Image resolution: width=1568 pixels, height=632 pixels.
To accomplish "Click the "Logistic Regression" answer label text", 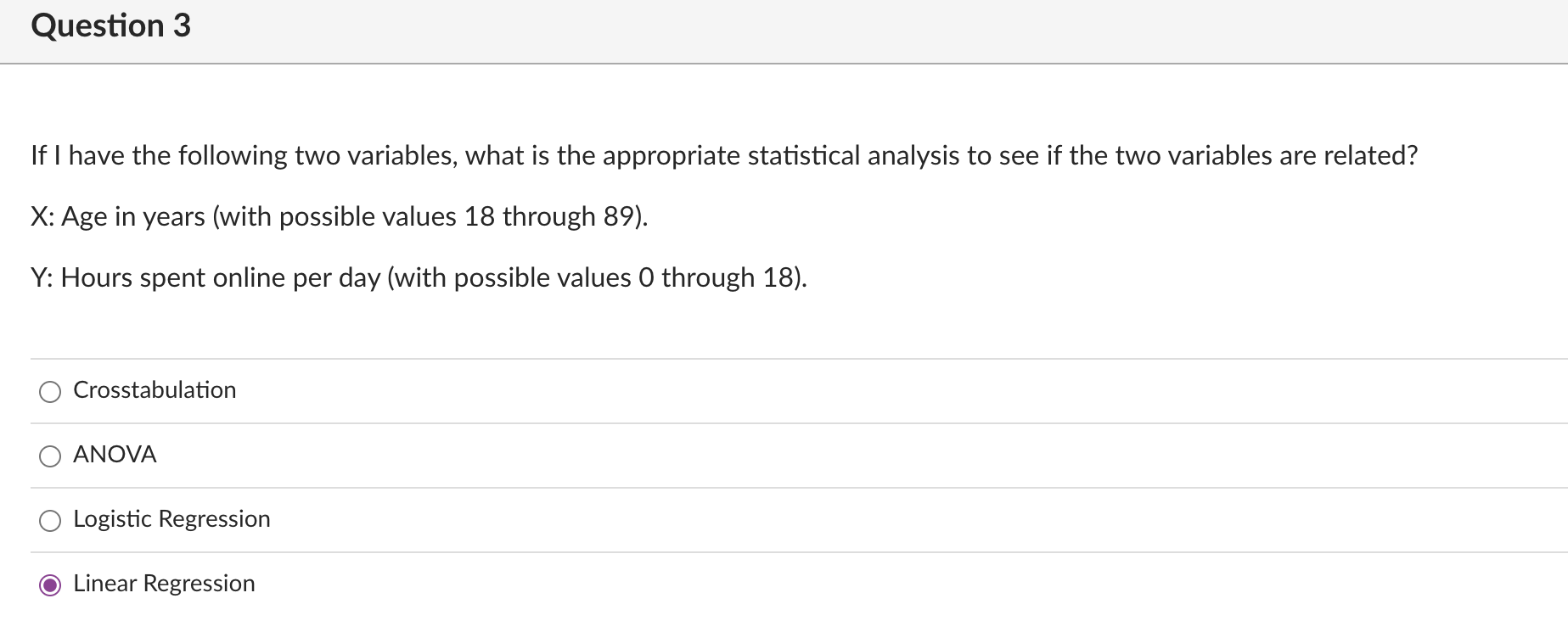I will (x=171, y=519).
